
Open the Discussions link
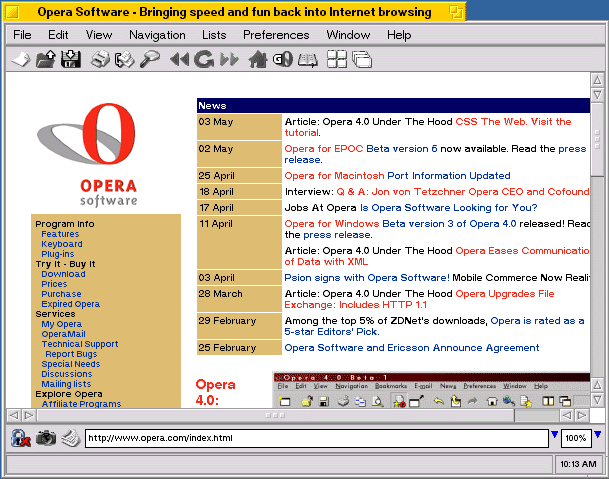(67, 374)
